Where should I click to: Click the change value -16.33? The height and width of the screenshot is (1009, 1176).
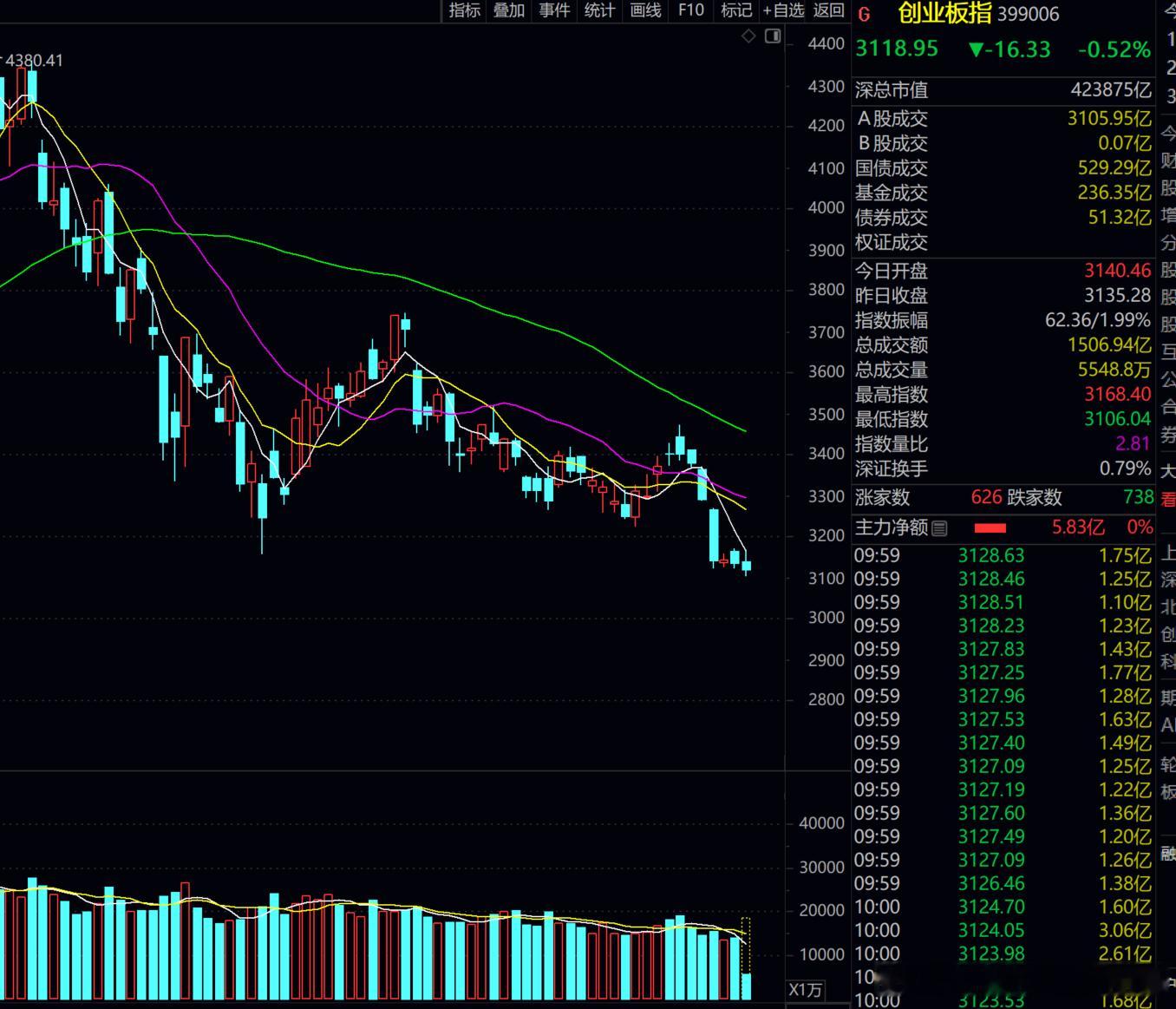pyautogui.click(x=1009, y=49)
